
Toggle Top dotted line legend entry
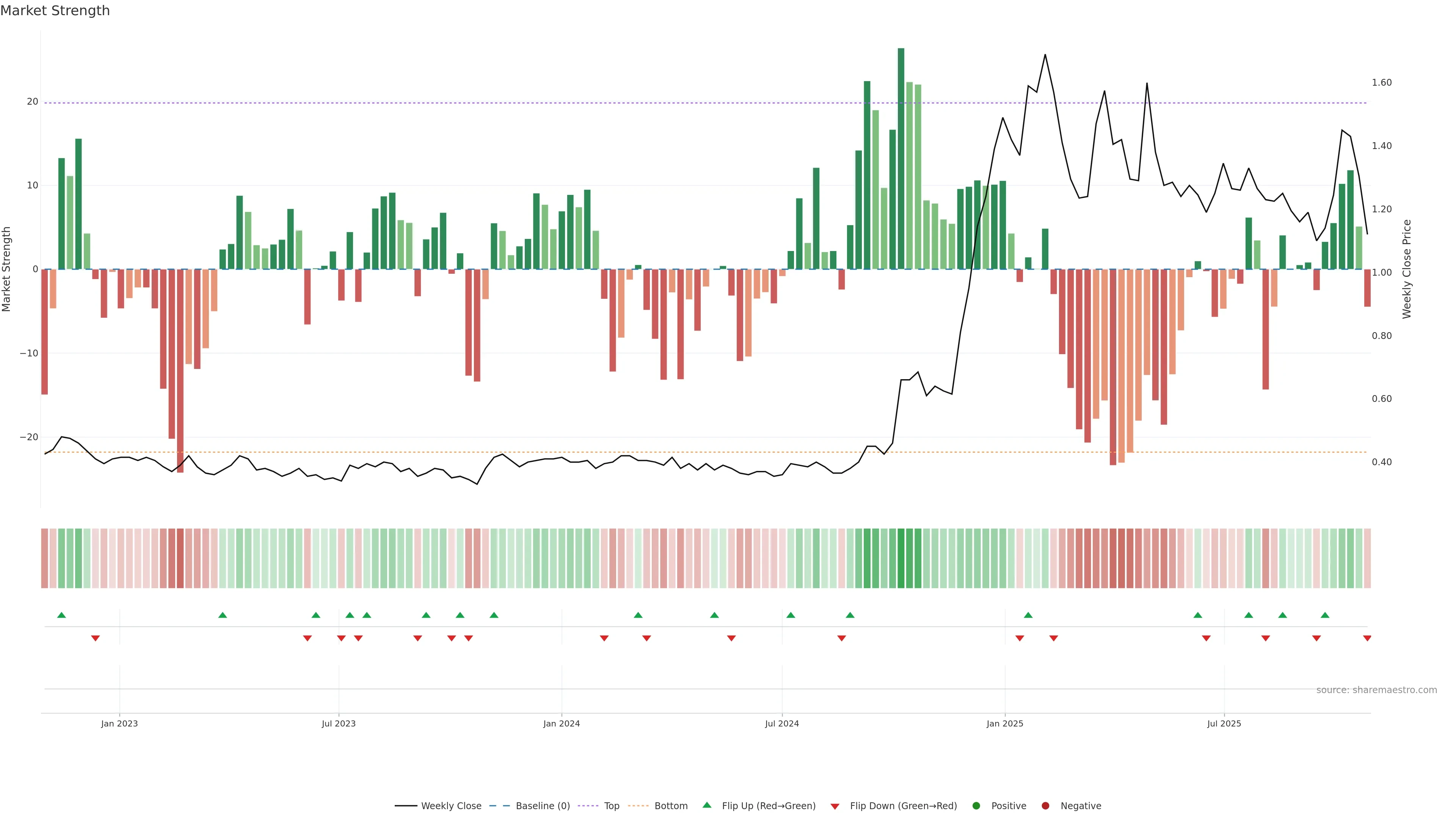(611, 806)
